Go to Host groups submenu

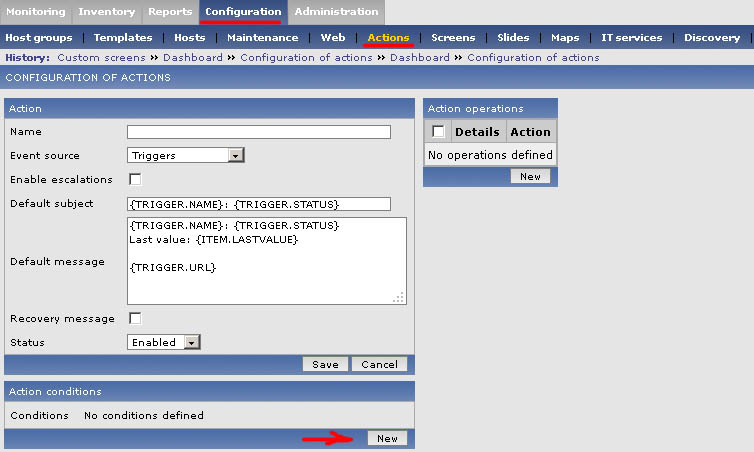coord(39,38)
